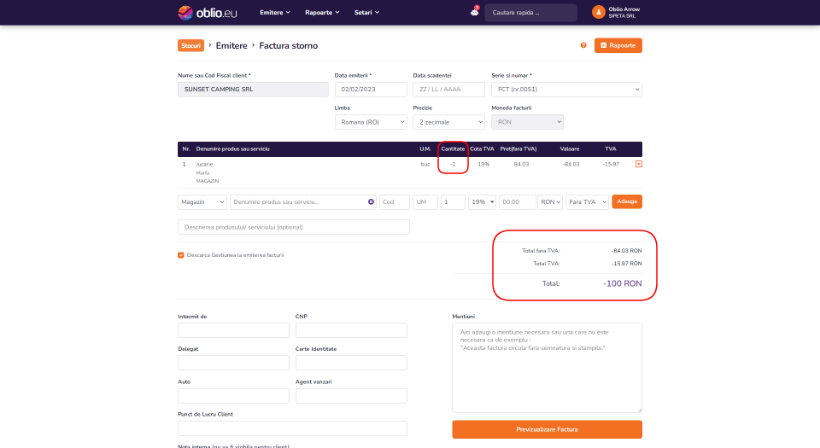The image size is (820, 448).
Task: Open the Rapoarte top navigation menu
Action: tap(322, 13)
